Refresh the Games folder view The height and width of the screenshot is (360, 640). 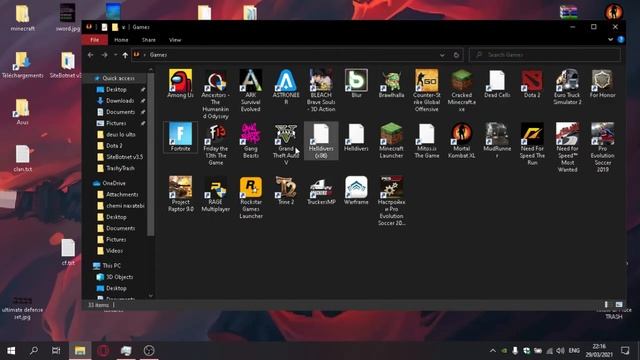(x=456, y=55)
